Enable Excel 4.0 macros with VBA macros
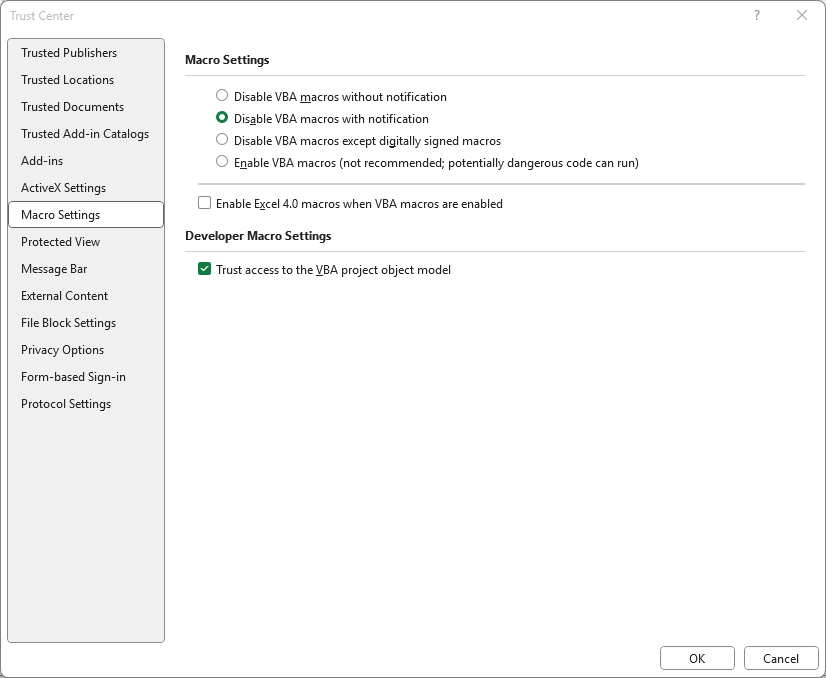Image resolution: width=826 pixels, height=678 pixels. coord(204,202)
